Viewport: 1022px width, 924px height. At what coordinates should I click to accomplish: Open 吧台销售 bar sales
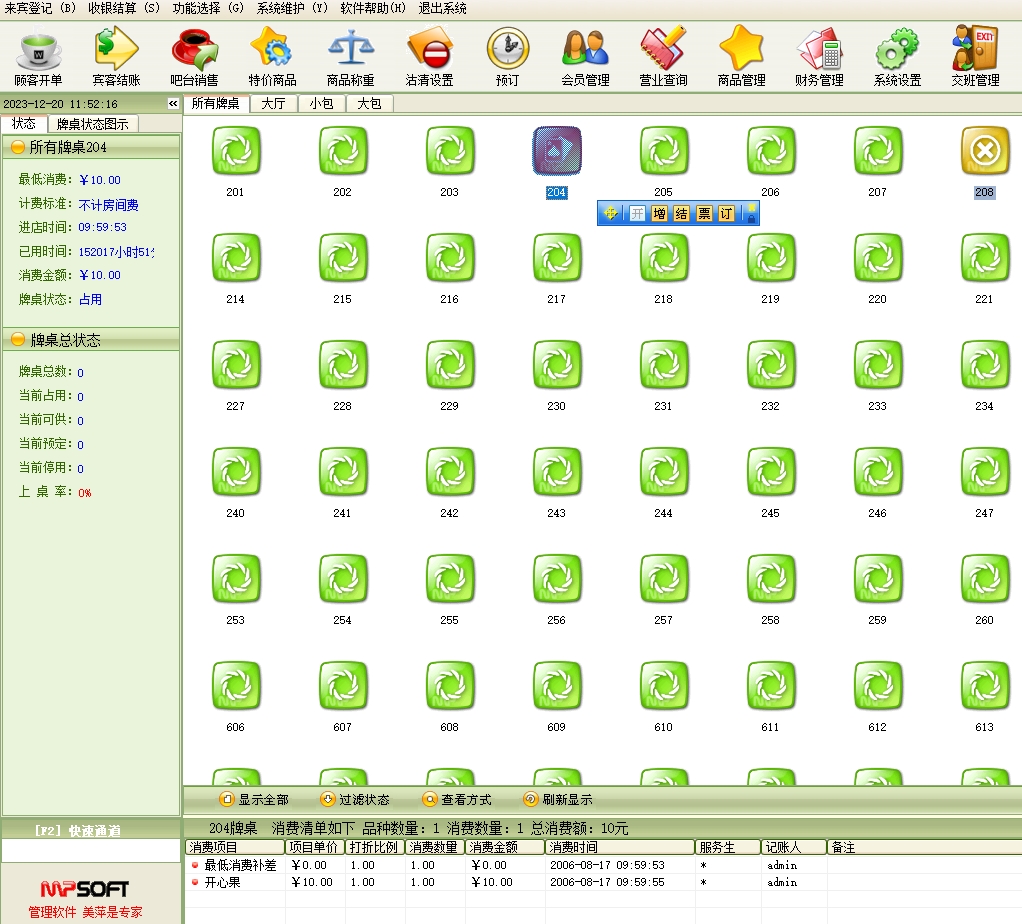pyautogui.click(x=194, y=56)
